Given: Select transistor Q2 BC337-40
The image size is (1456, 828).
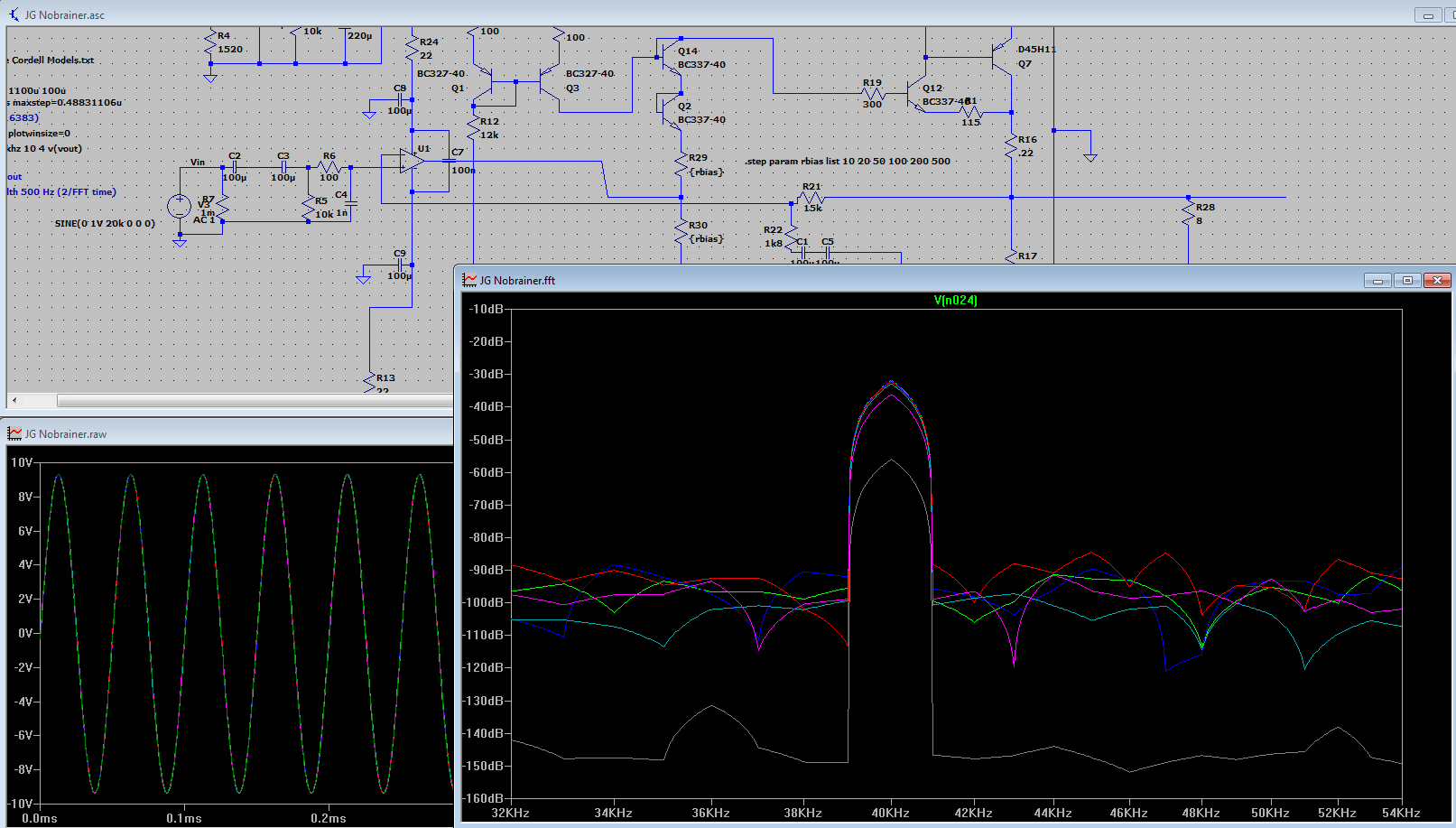Looking at the screenshot, I should [670, 113].
